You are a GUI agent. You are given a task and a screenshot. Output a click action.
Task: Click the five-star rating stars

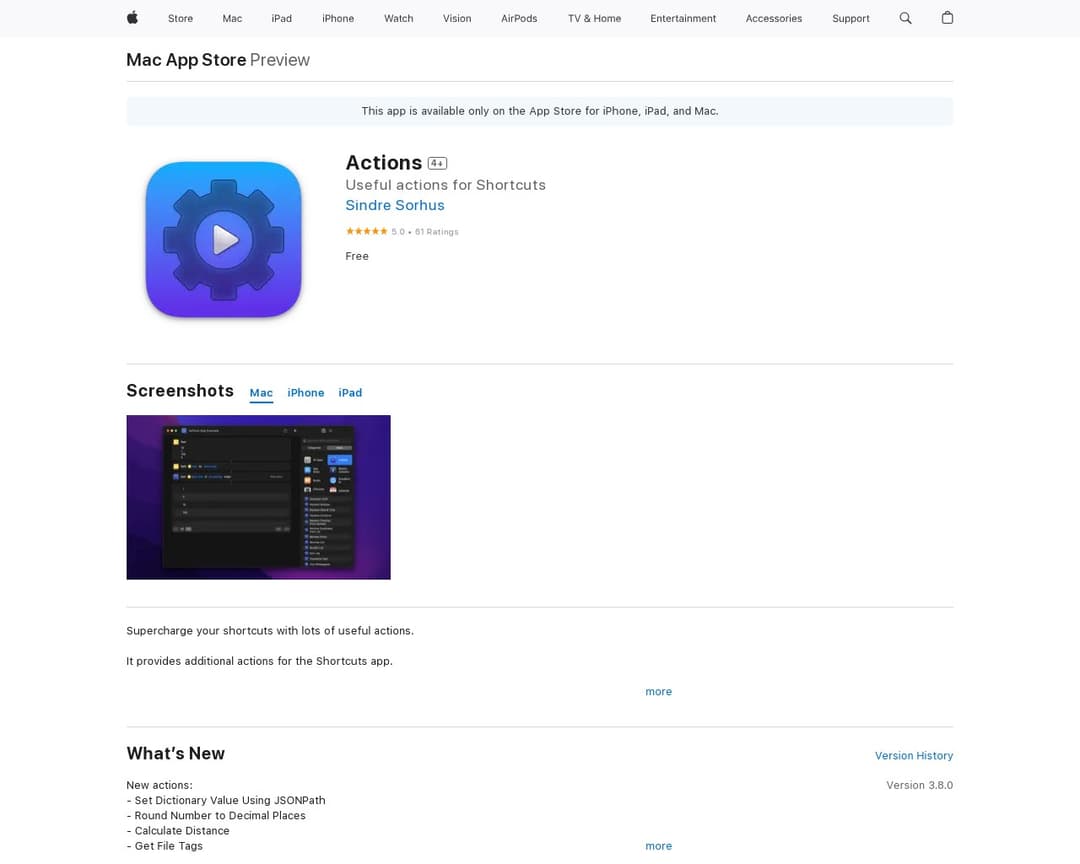366,232
